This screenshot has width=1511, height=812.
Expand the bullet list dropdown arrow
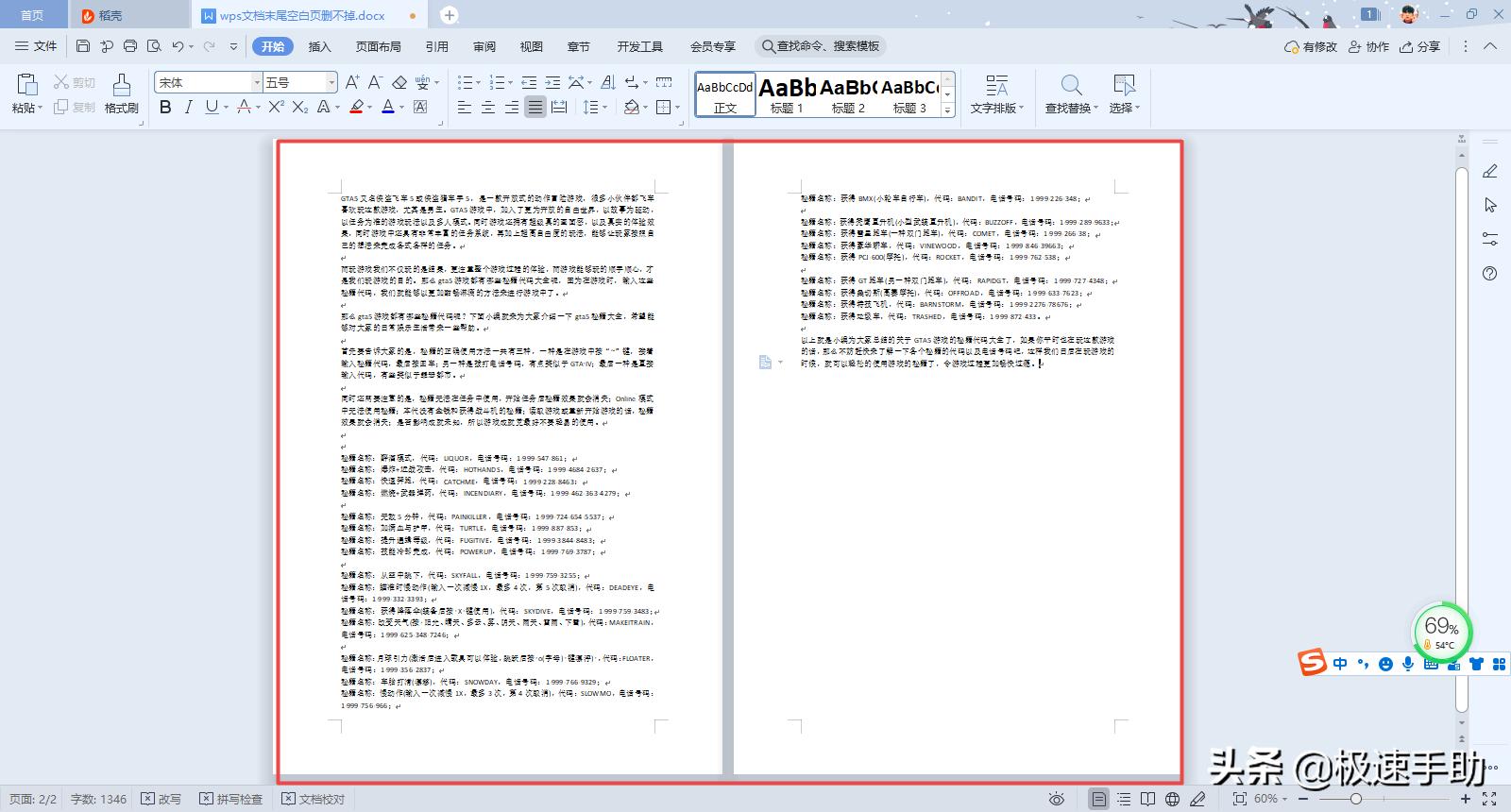[477, 83]
